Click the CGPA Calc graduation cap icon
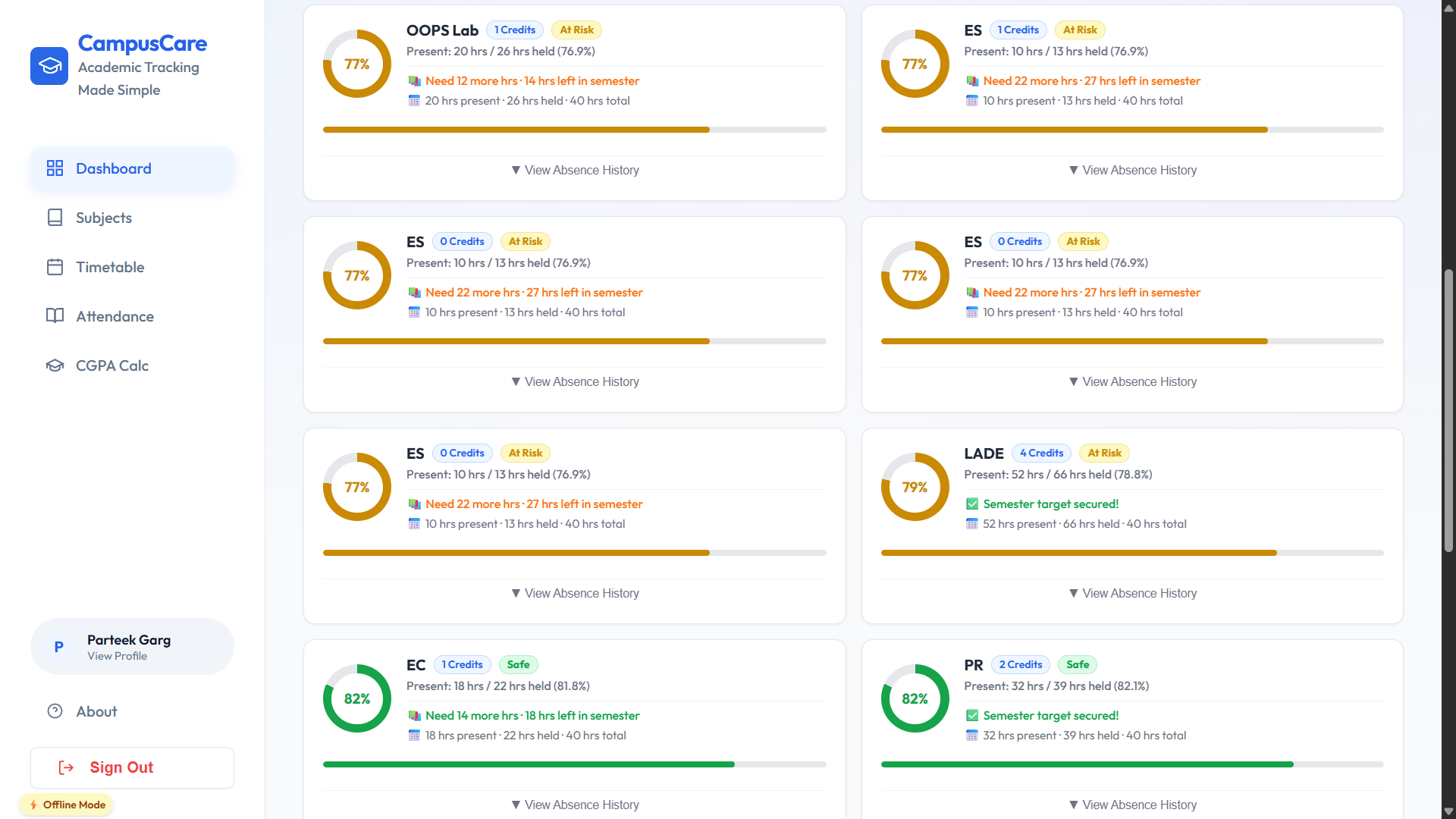Image resolution: width=1456 pixels, height=819 pixels. click(x=55, y=366)
